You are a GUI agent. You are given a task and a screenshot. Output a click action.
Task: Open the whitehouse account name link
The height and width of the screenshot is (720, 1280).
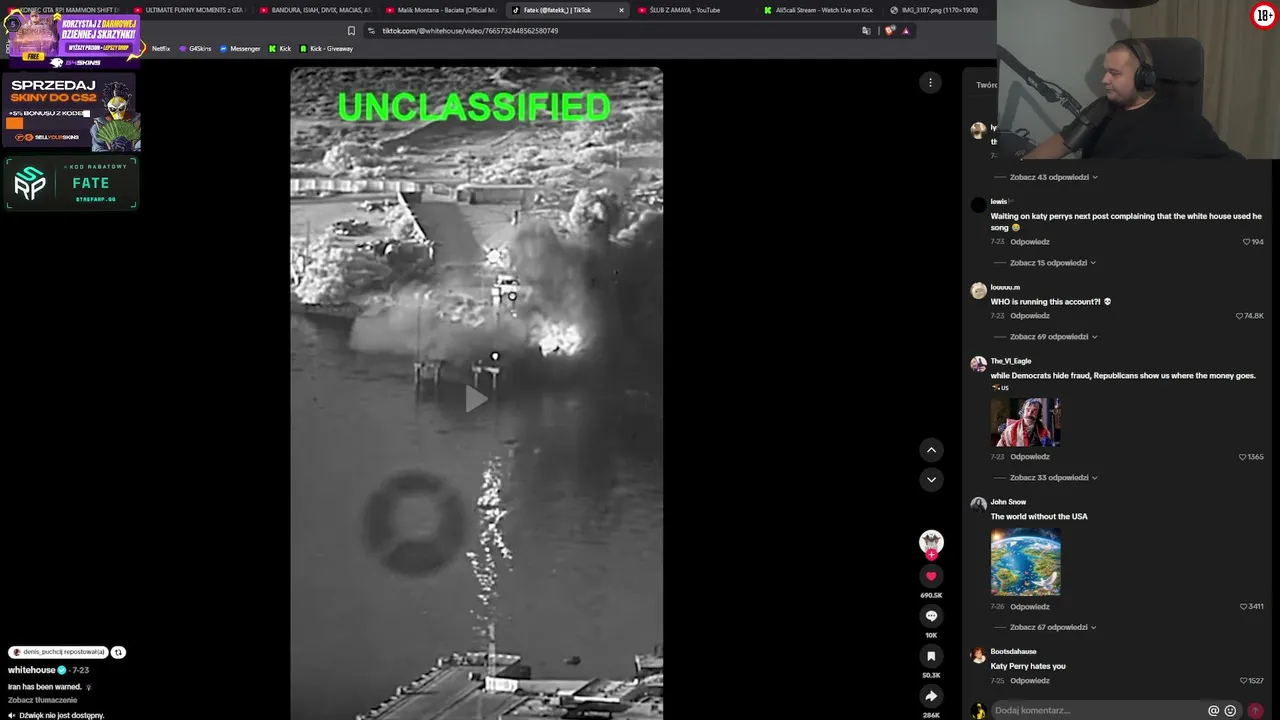coord(32,670)
